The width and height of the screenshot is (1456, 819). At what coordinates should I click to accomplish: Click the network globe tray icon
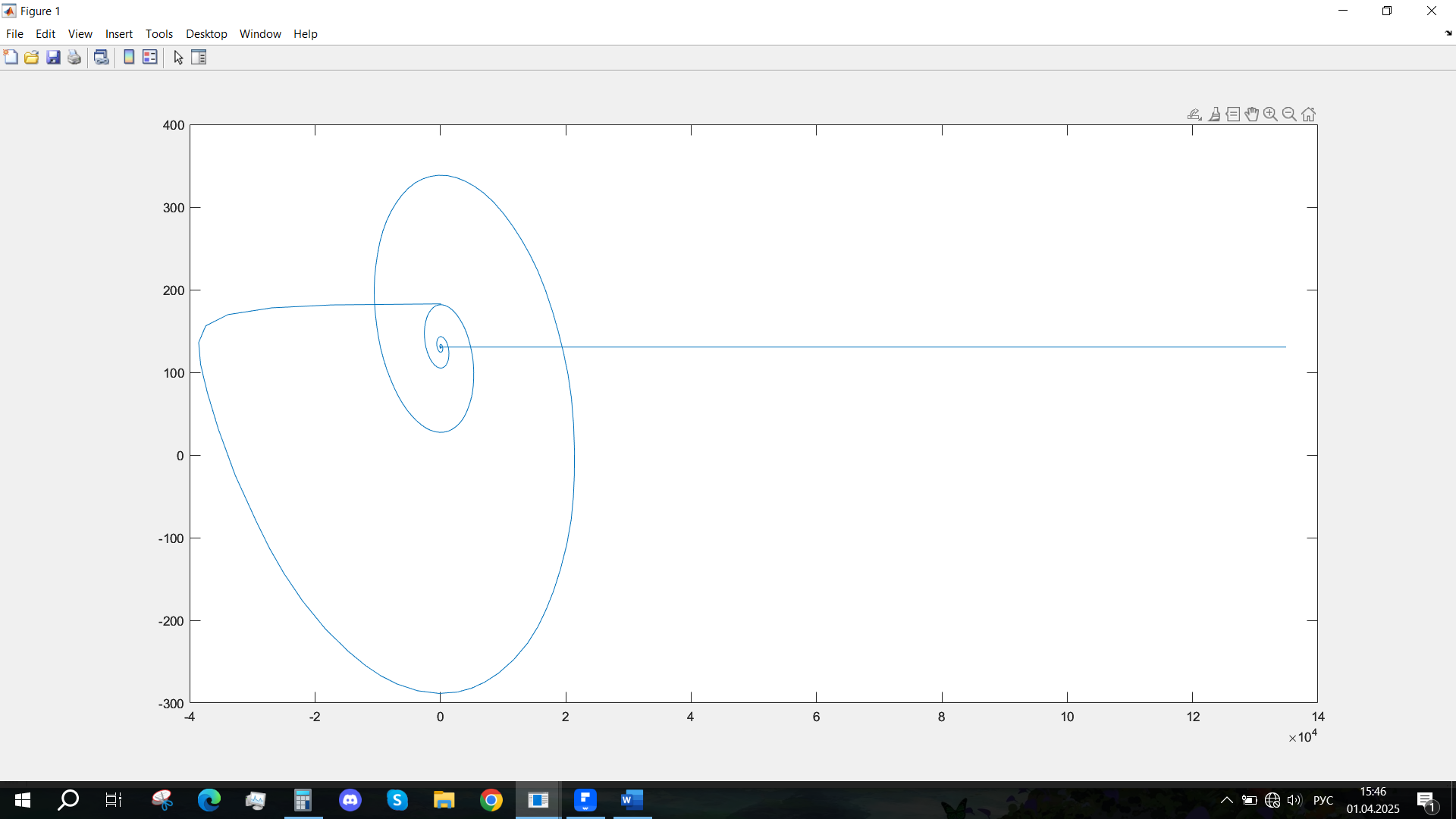[x=1272, y=800]
